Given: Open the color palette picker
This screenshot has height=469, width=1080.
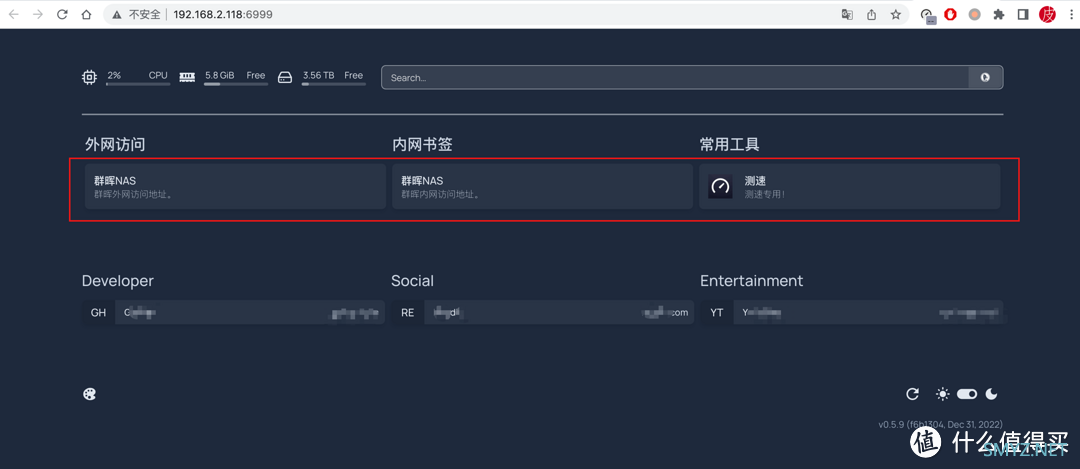Looking at the screenshot, I should point(90,394).
